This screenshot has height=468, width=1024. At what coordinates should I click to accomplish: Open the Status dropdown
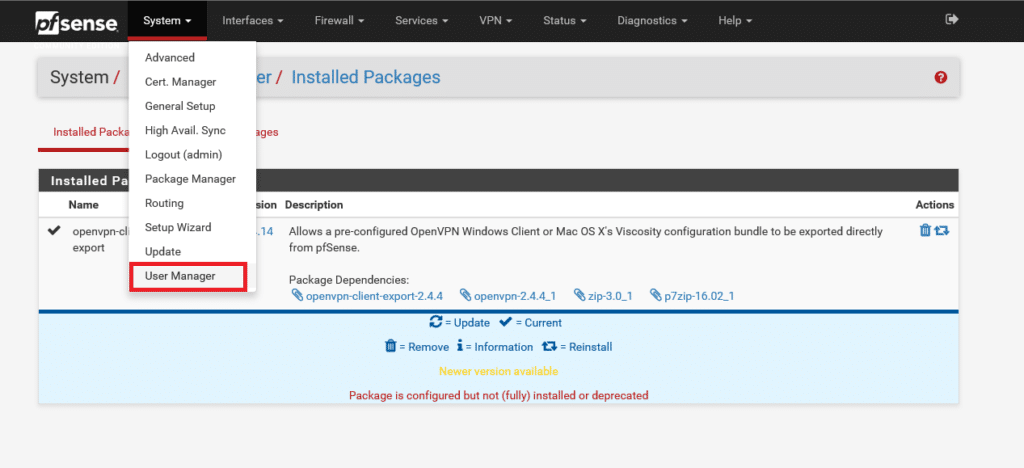pyautogui.click(x=566, y=20)
